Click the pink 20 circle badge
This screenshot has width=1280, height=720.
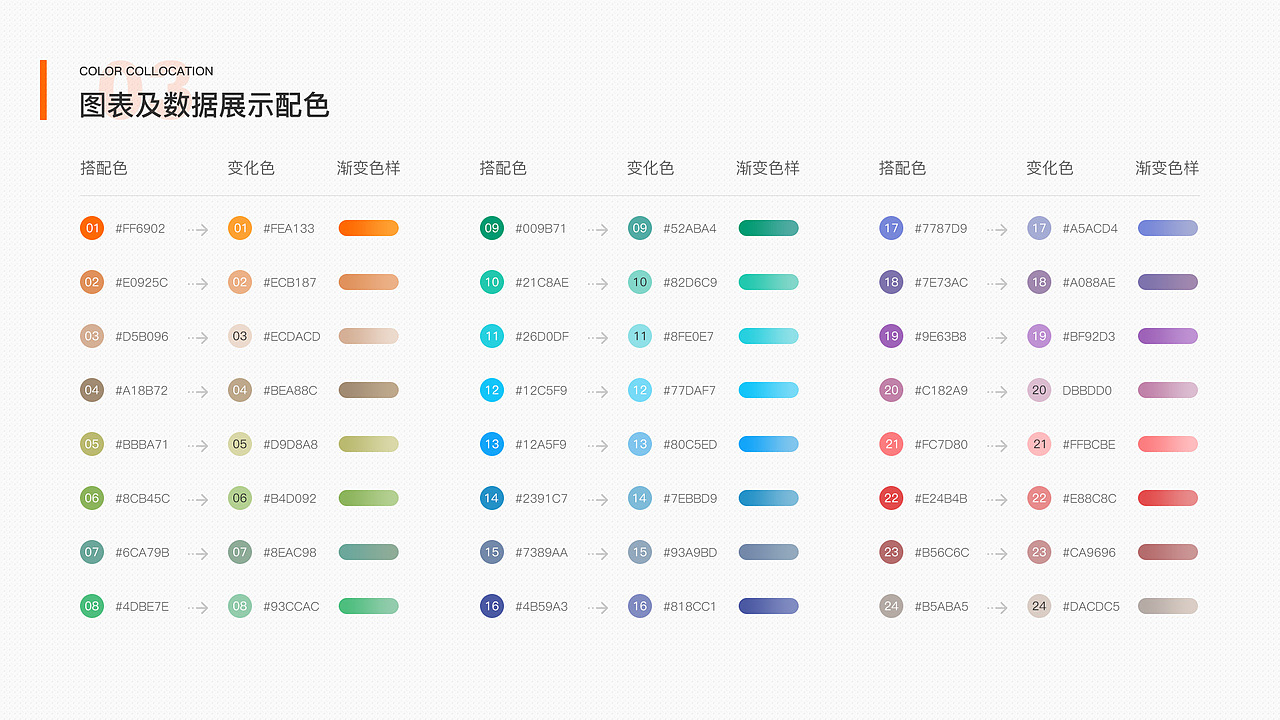pyautogui.click(x=891, y=390)
